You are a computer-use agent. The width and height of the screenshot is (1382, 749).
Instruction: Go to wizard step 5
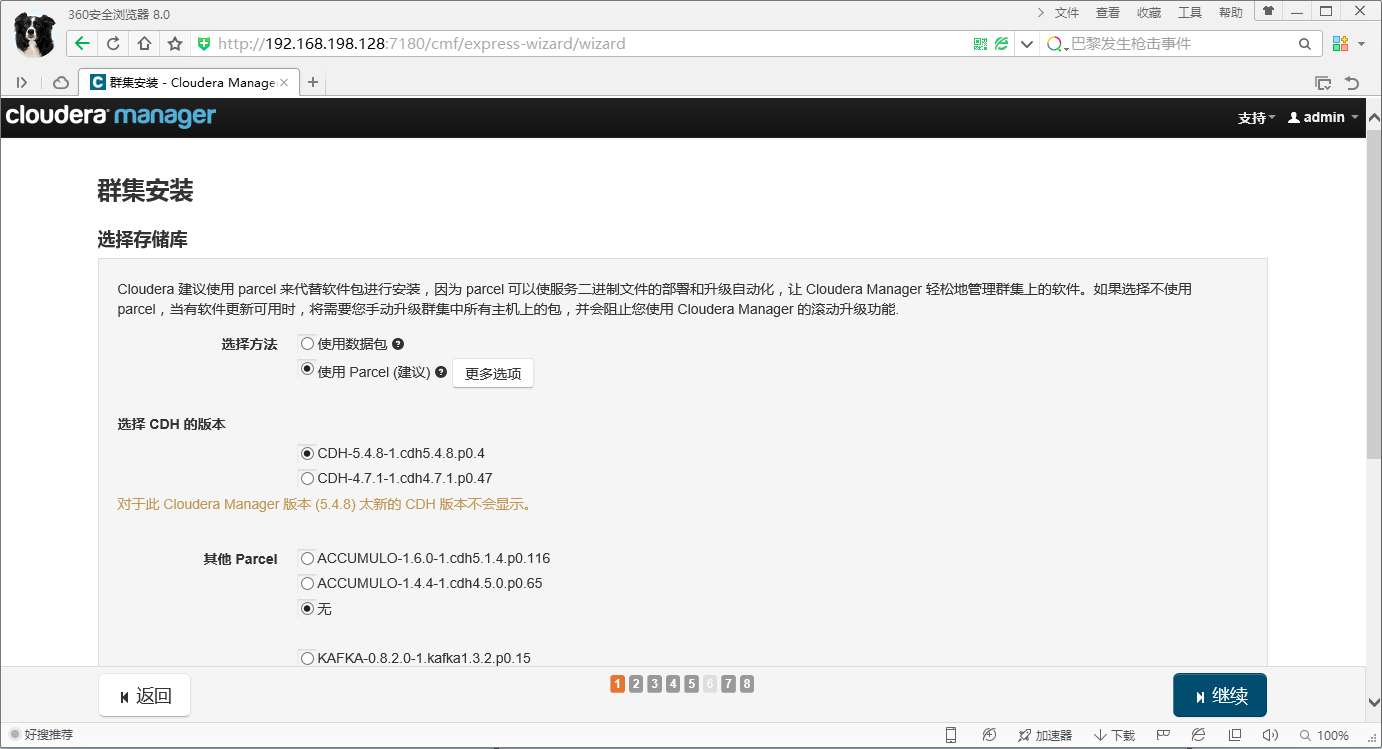pyautogui.click(x=691, y=684)
